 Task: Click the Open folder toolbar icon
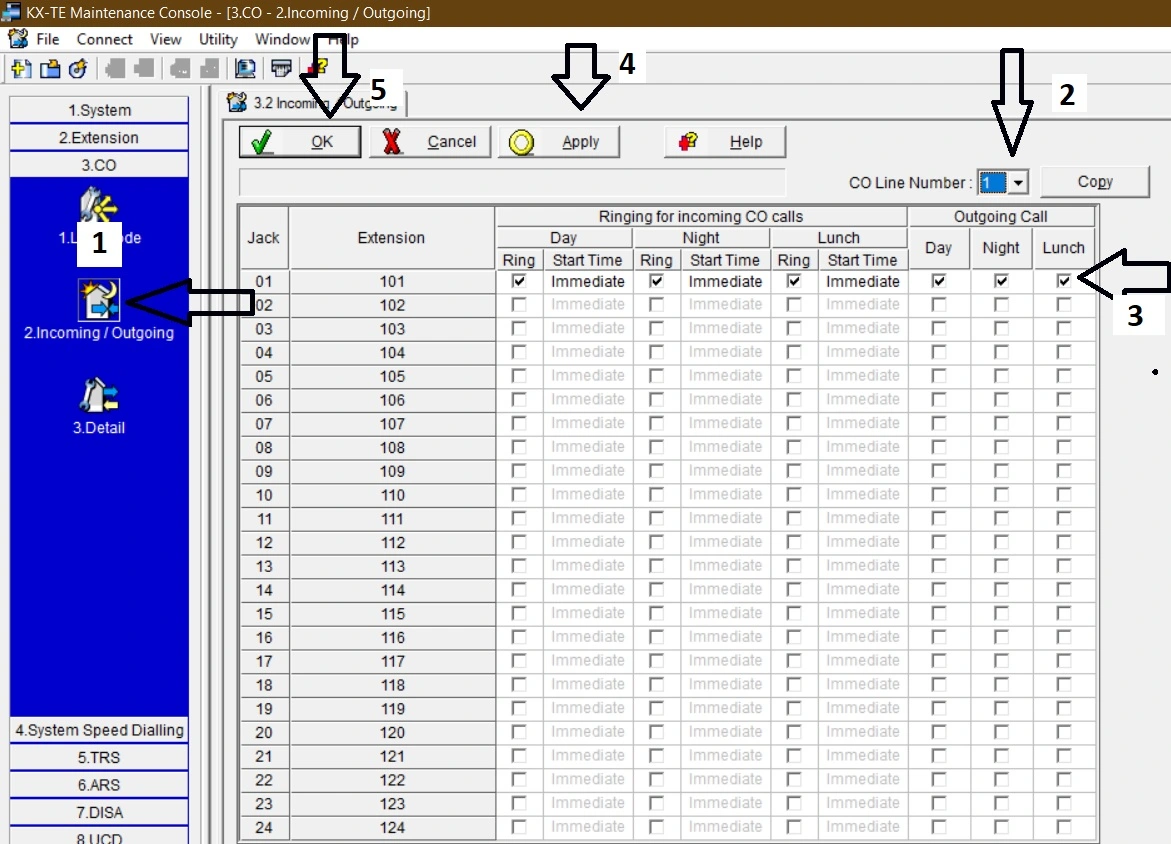[49, 68]
